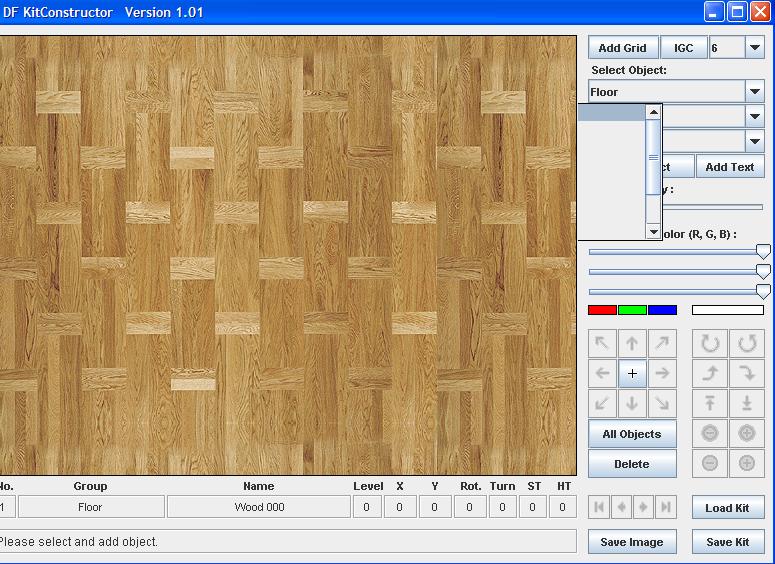The width and height of the screenshot is (775, 564).
Task: Click the Level value field
Action: [367, 507]
